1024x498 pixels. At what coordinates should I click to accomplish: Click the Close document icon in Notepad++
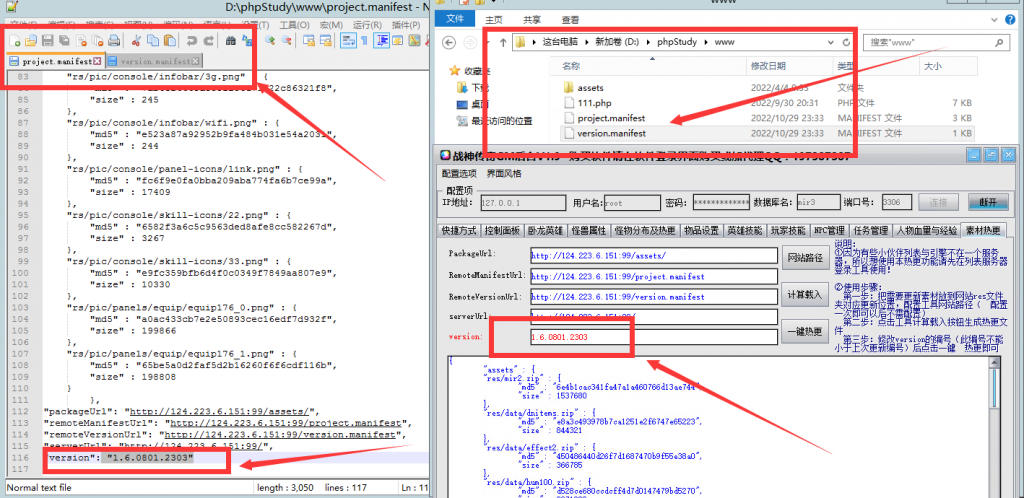(x=81, y=40)
